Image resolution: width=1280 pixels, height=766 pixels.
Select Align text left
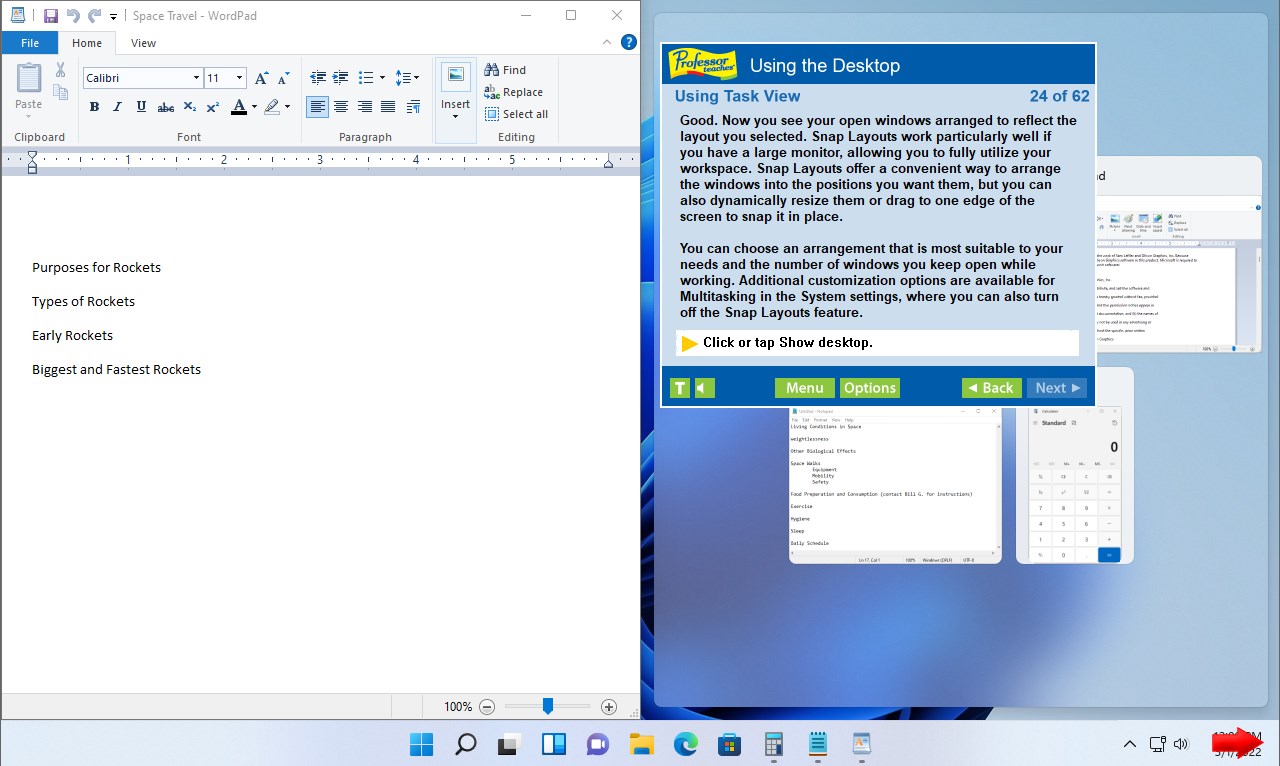317,107
